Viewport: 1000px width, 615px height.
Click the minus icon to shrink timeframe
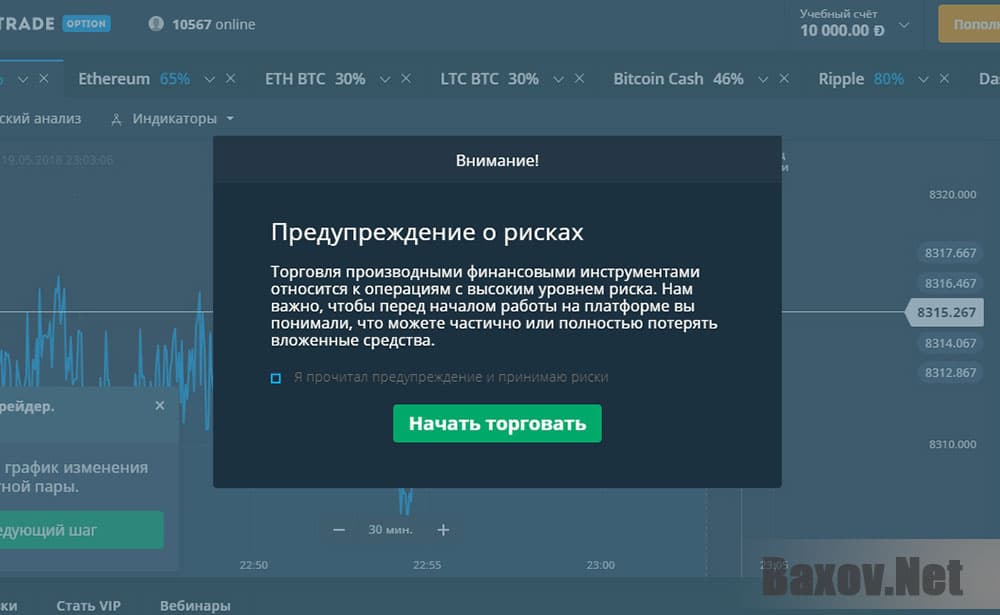338,530
